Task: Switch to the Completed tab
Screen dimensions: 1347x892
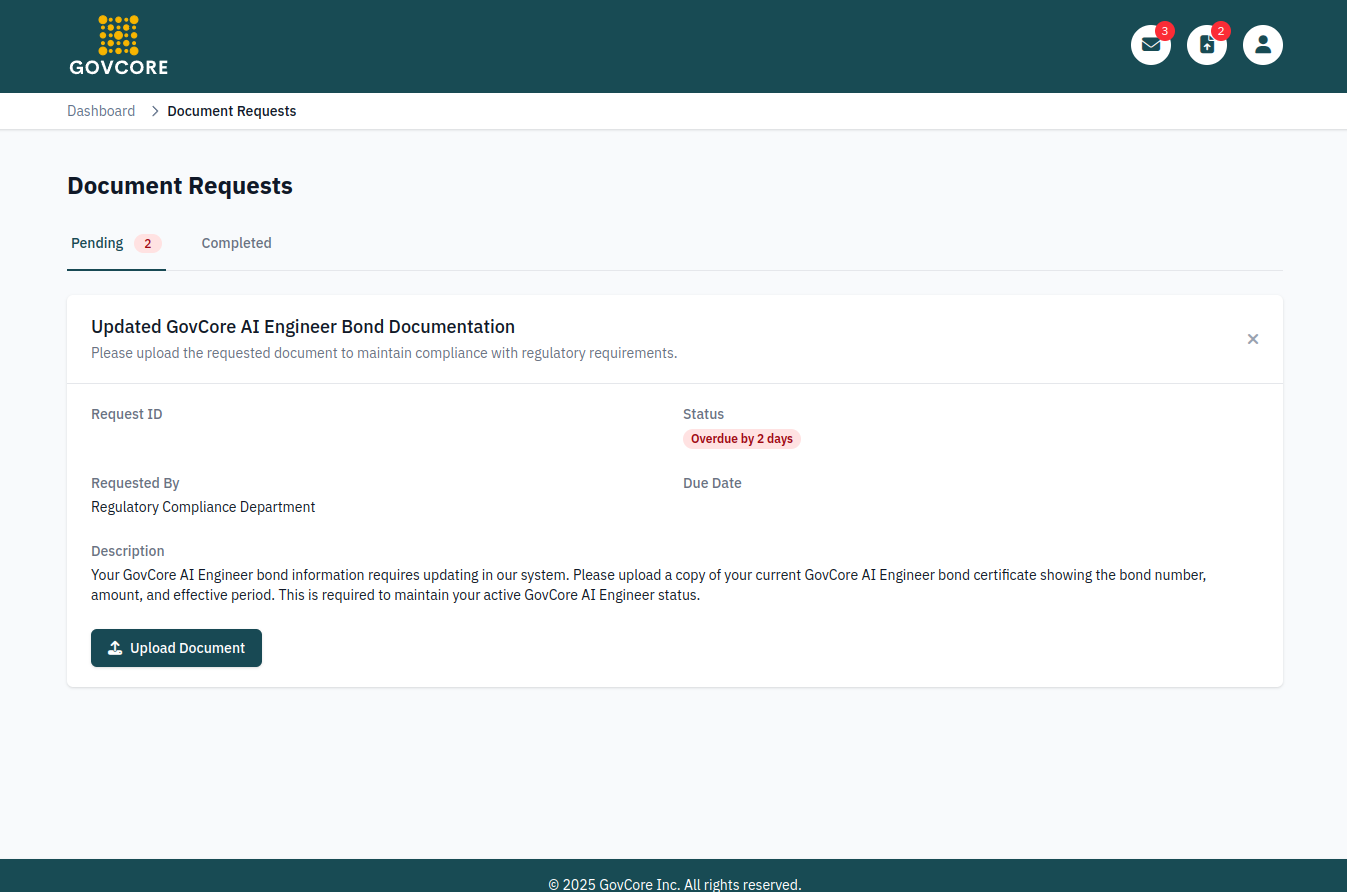Action: 236,243
